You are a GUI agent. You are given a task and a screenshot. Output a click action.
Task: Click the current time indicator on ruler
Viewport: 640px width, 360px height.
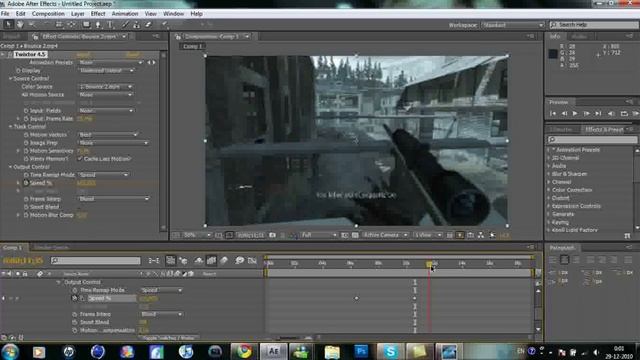(x=429, y=264)
